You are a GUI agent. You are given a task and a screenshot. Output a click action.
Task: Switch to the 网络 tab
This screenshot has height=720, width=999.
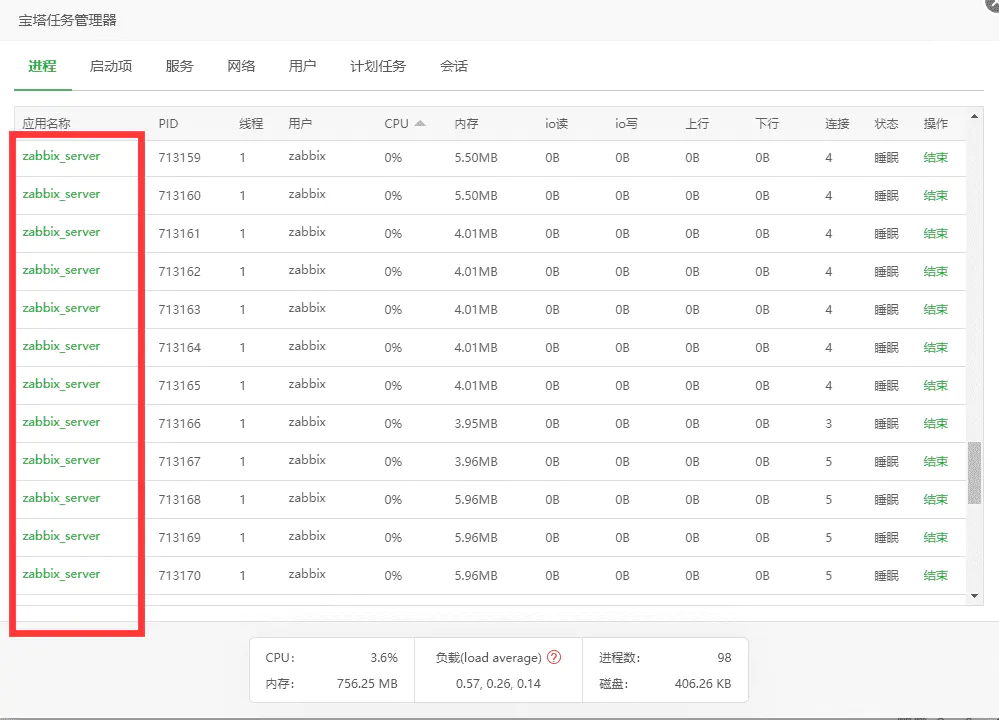point(241,66)
